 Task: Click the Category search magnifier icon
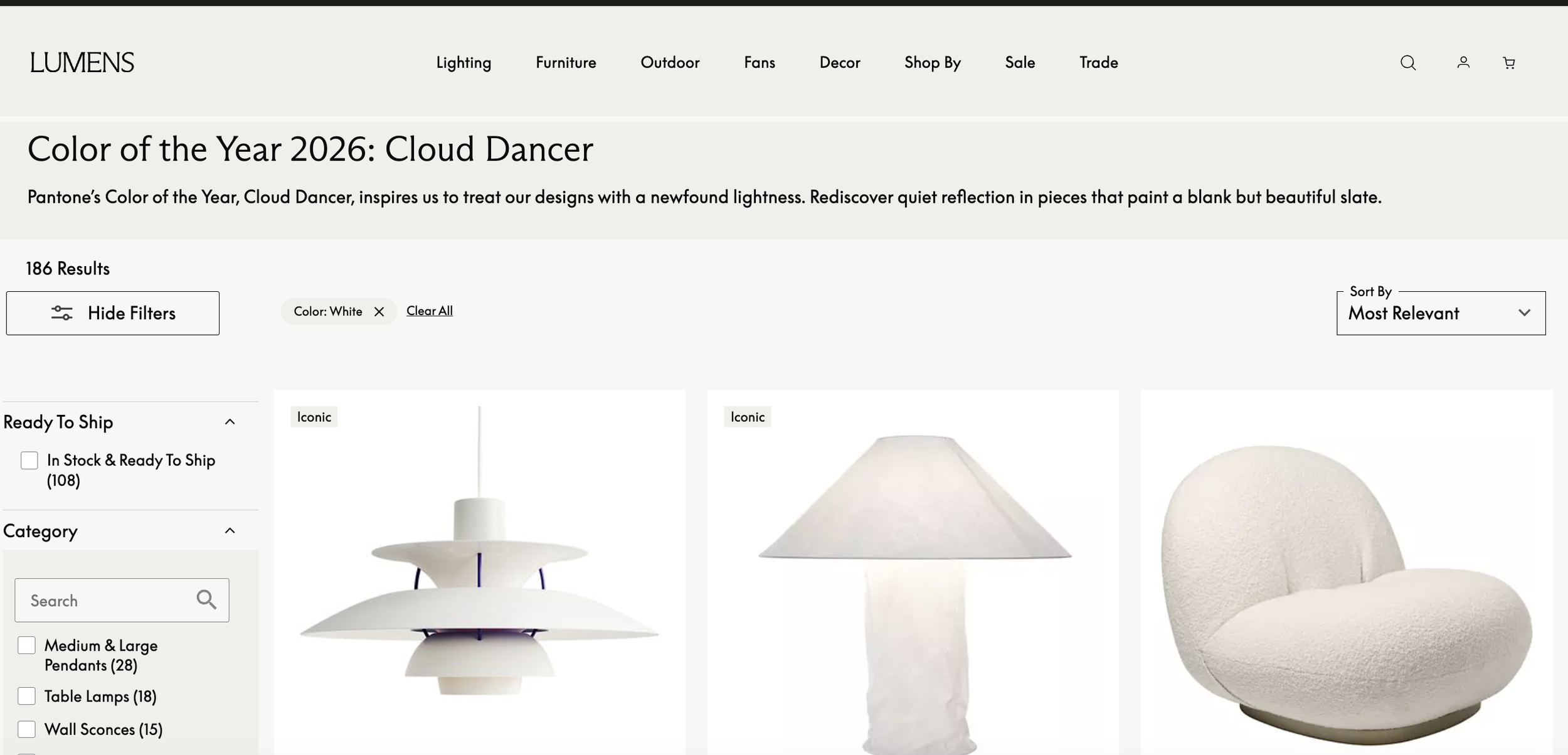click(206, 600)
